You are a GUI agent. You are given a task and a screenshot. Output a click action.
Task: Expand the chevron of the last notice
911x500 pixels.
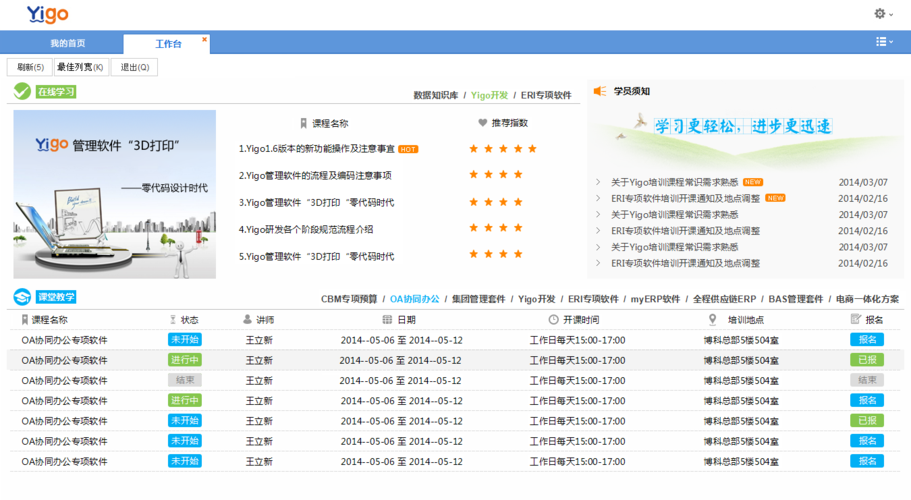(x=598, y=264)
